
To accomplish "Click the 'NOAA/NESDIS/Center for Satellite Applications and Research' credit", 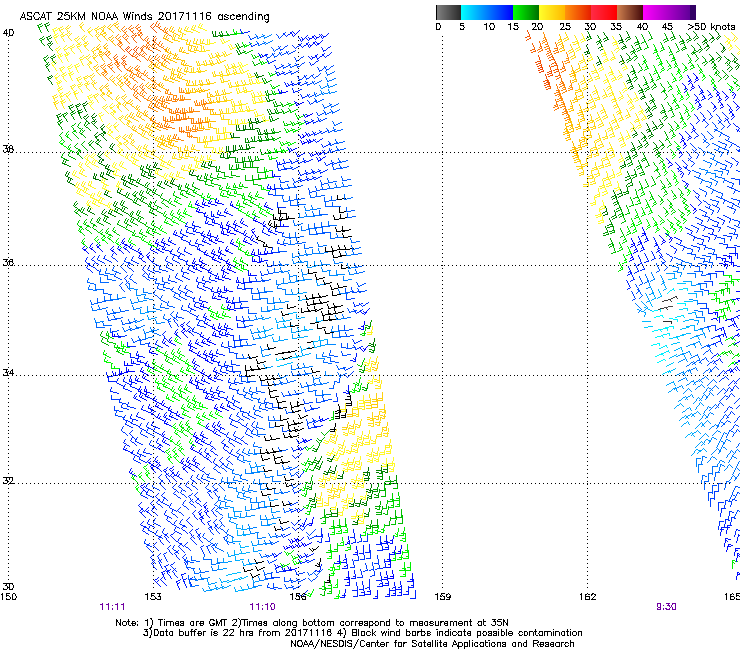I will pyautogui.click(x=432, y=644).
